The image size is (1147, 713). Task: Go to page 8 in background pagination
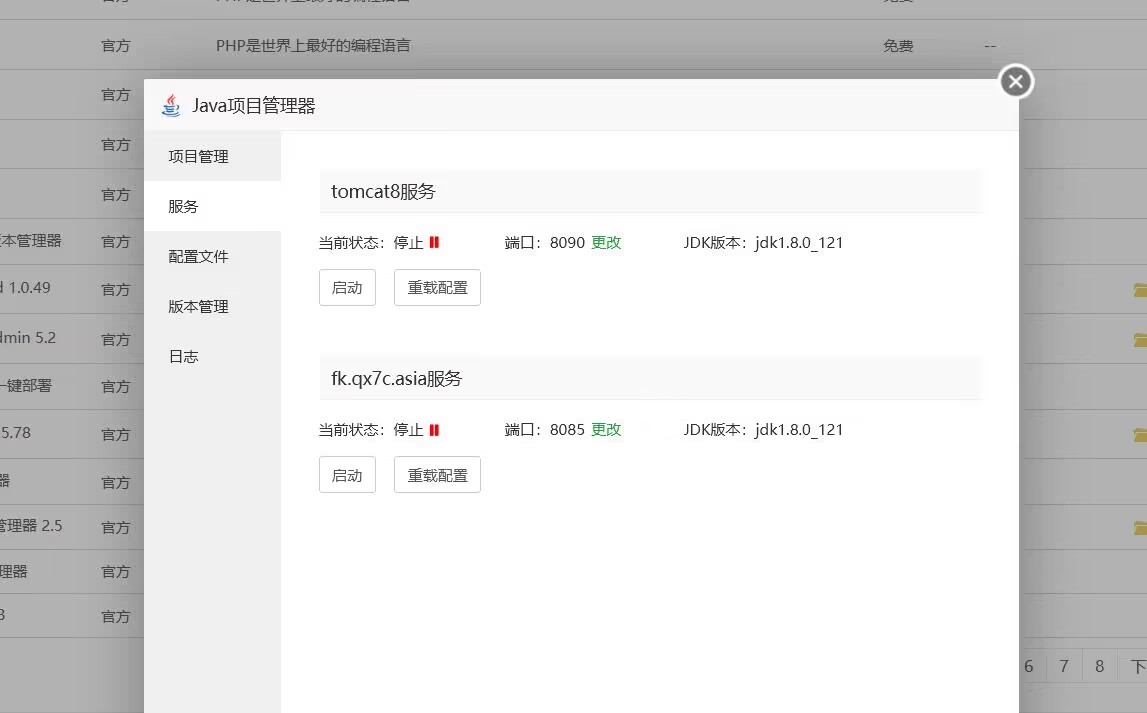click(1099, 666)
